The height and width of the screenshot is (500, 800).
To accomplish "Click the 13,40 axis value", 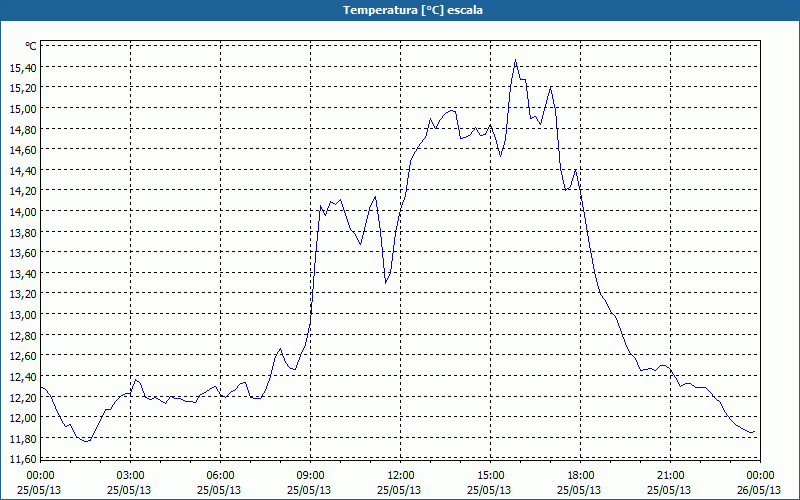I will pyautogui.click(x=22, y=273).
